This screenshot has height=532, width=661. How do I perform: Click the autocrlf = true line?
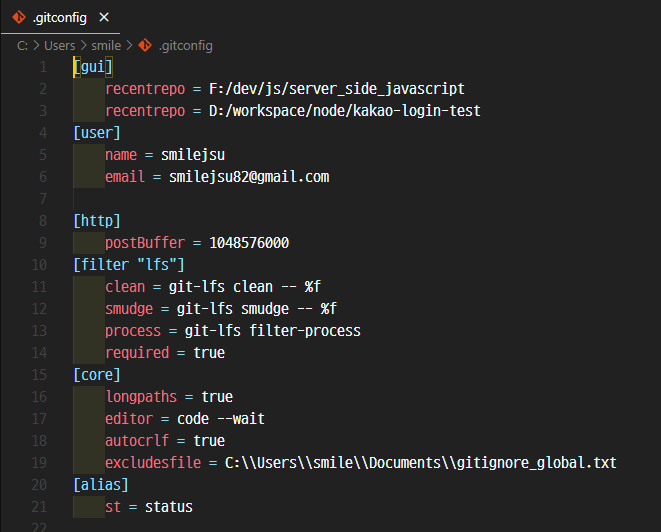(x=165, y=441)
